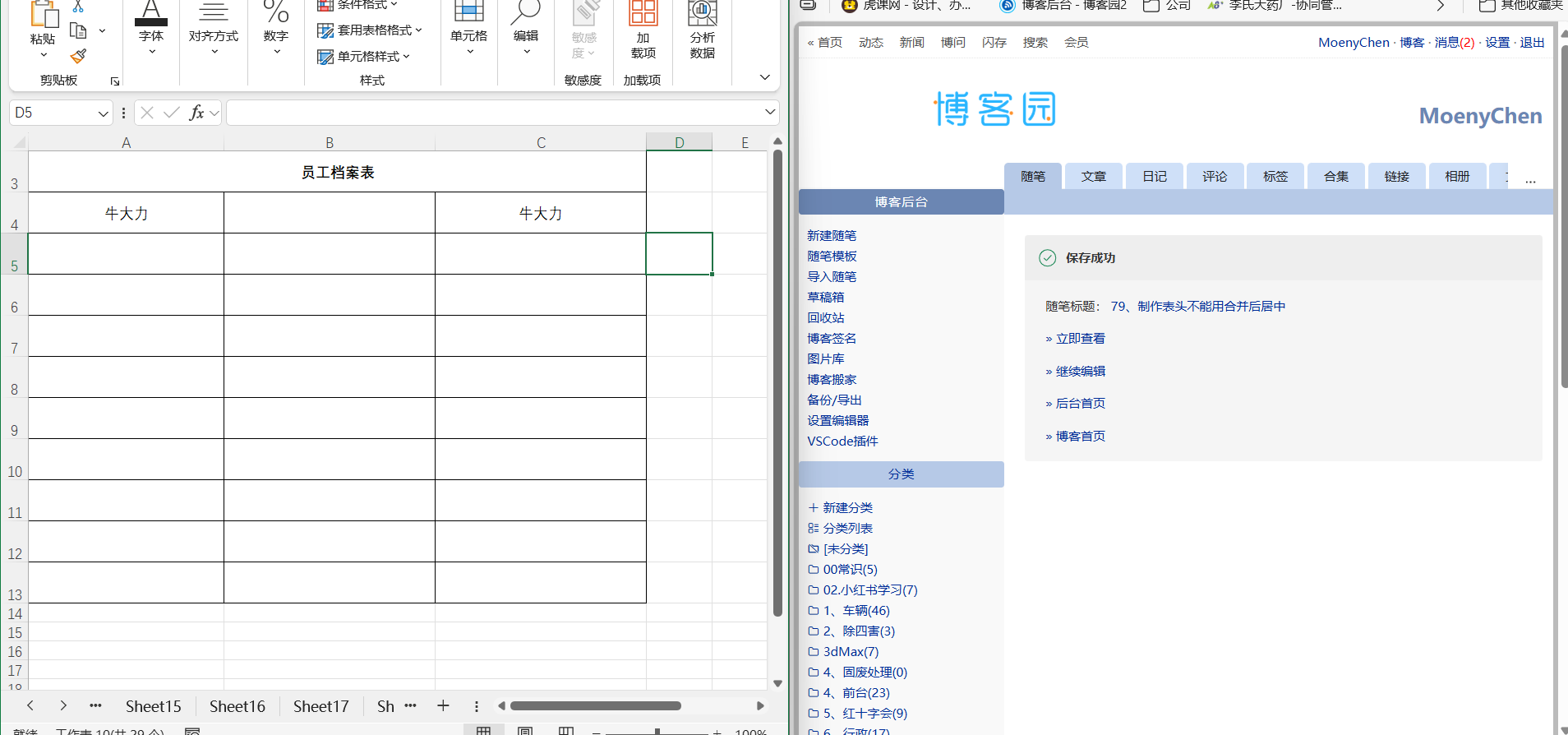
Task: Click the Analyze Data (分析数据) icon
Action: [x=703, y=12]
